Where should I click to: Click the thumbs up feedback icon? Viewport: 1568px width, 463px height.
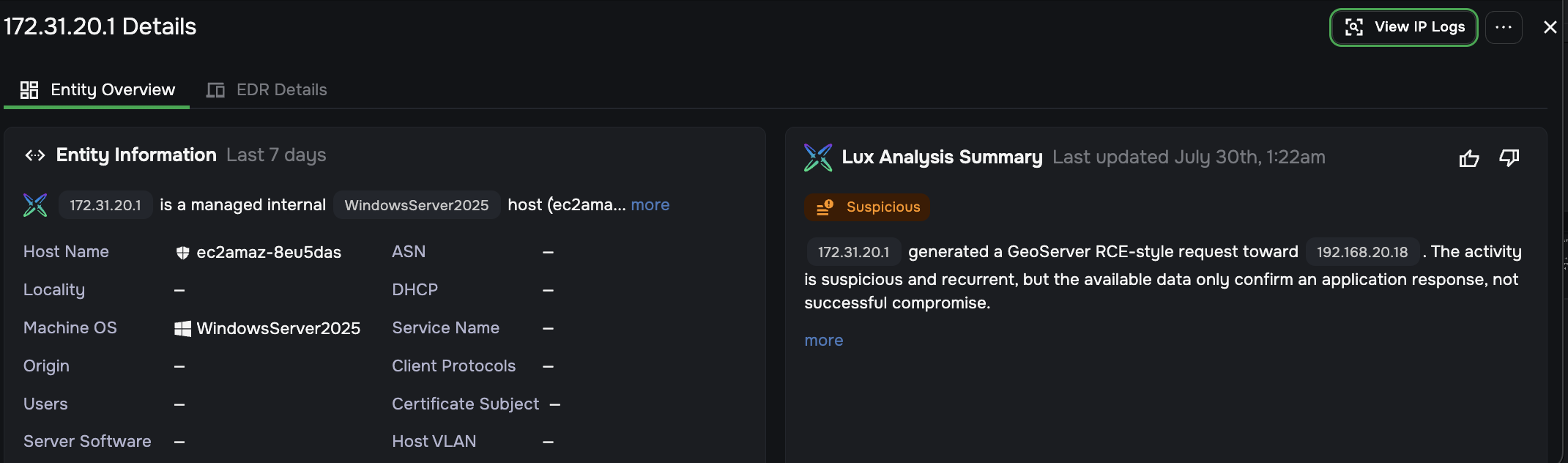[1468, 158]
